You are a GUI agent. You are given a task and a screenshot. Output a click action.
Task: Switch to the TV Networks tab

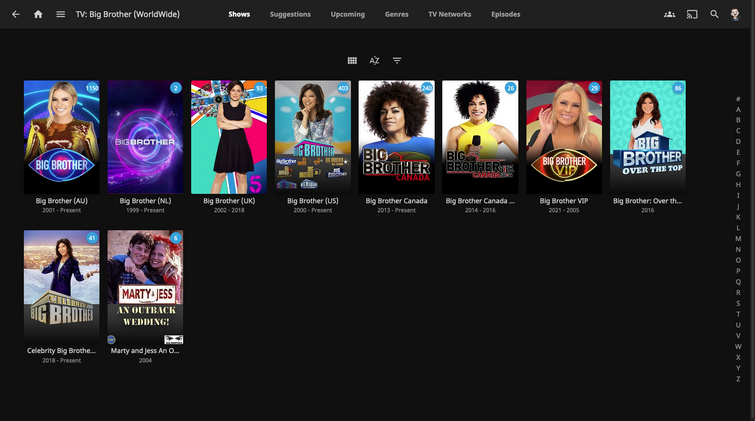click(450, 14)
